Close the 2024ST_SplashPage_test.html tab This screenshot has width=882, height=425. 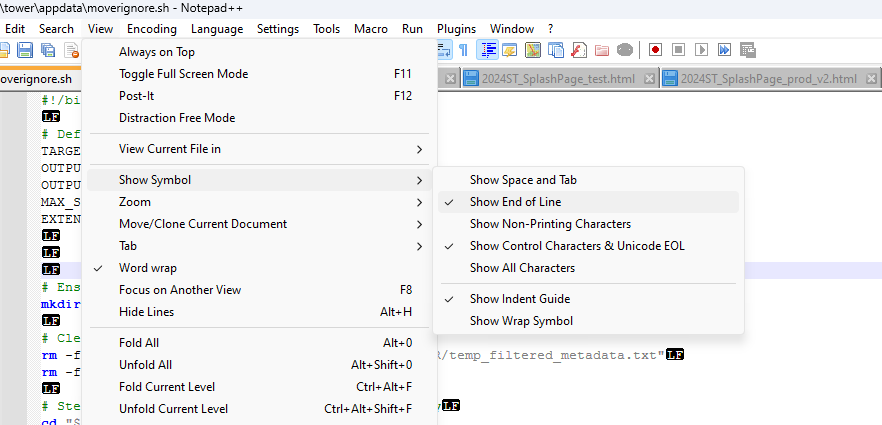click(x=649, y=79)
